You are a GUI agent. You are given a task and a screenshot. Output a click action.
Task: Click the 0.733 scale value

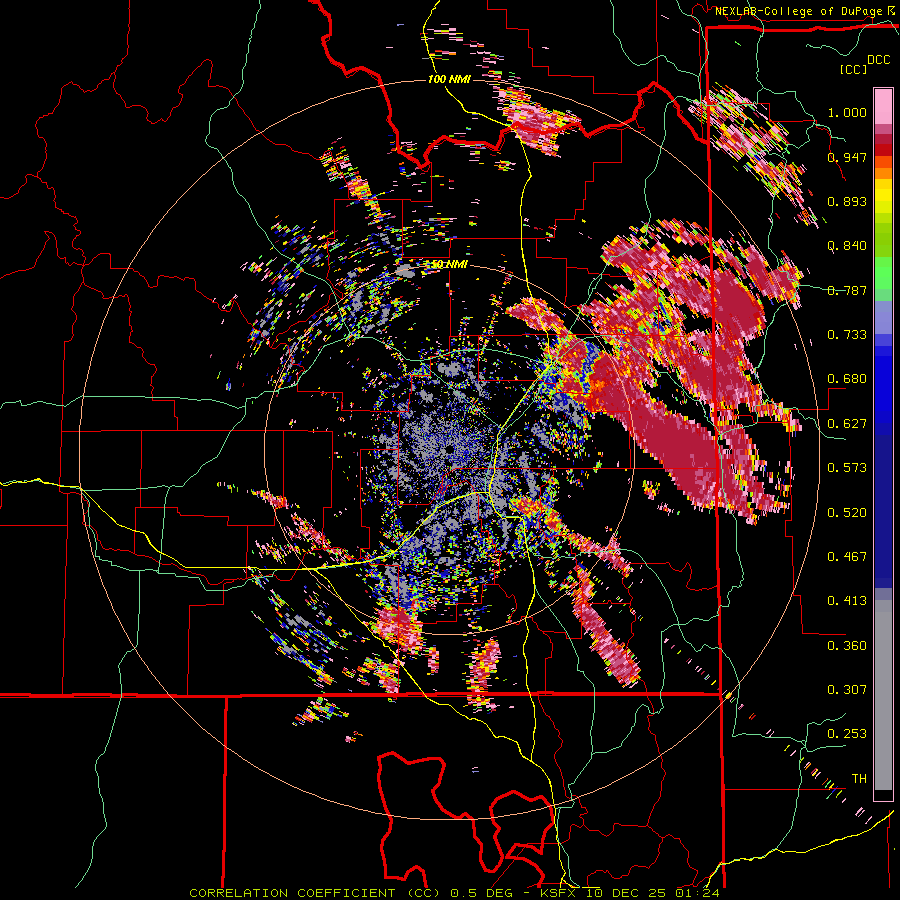(847, 335)
